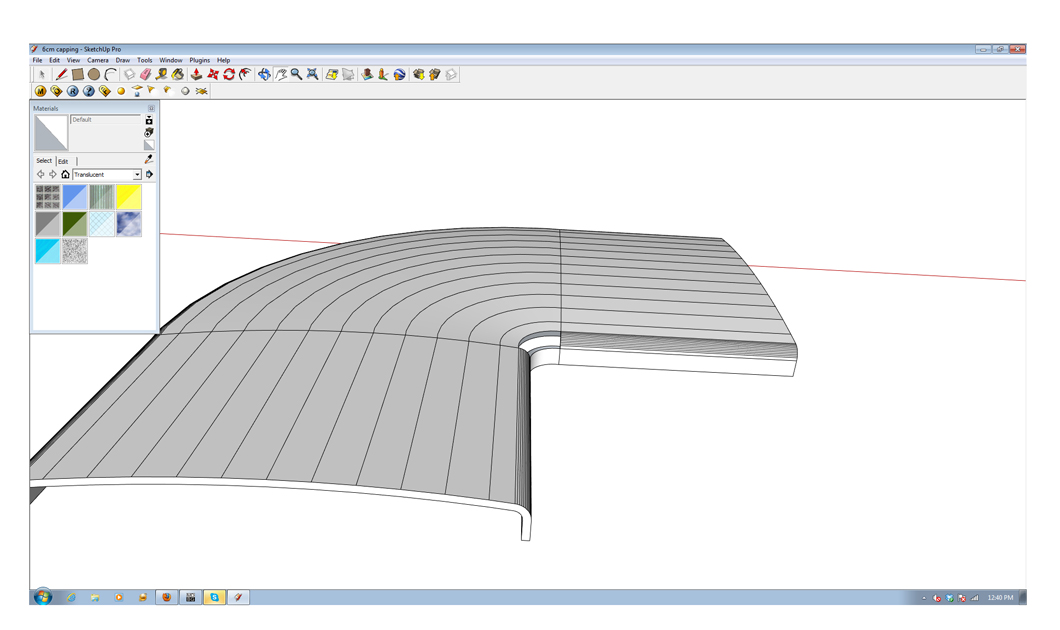Click the blue question mark plugin icon

(x=89, y=91)
